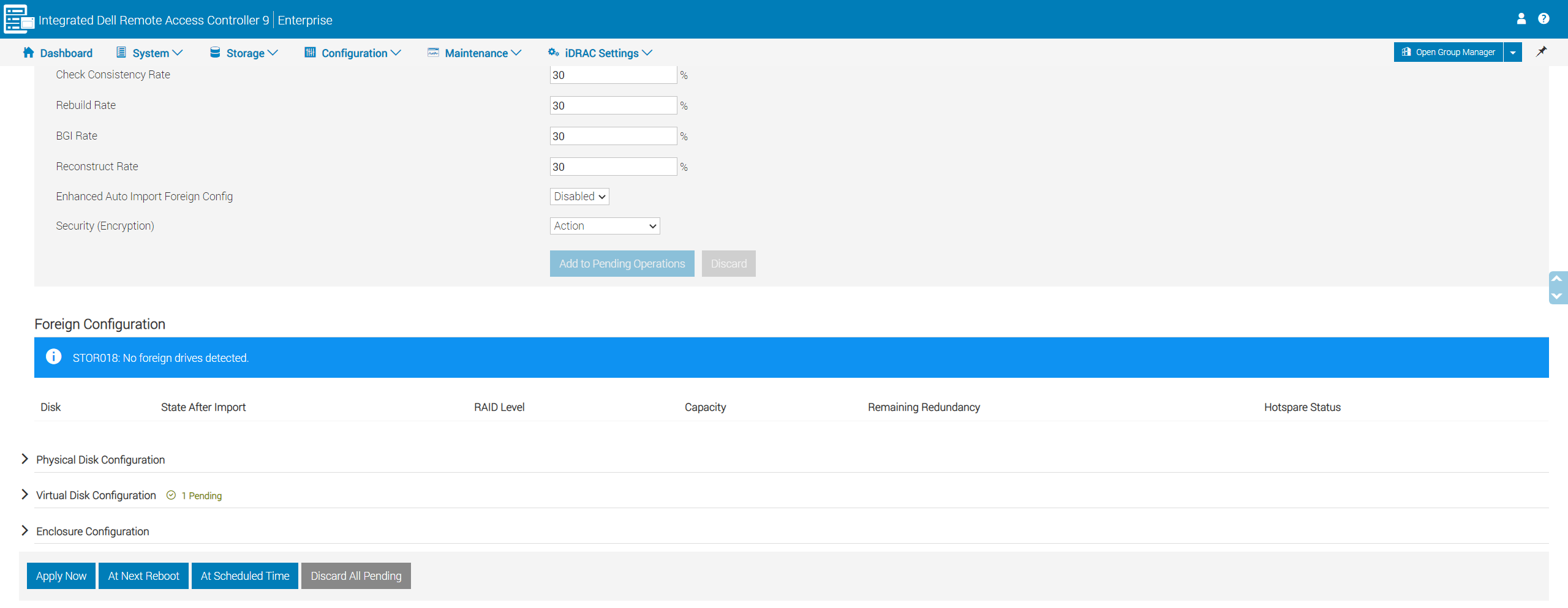Click Discard All Pending button

(x=356, y=576)
